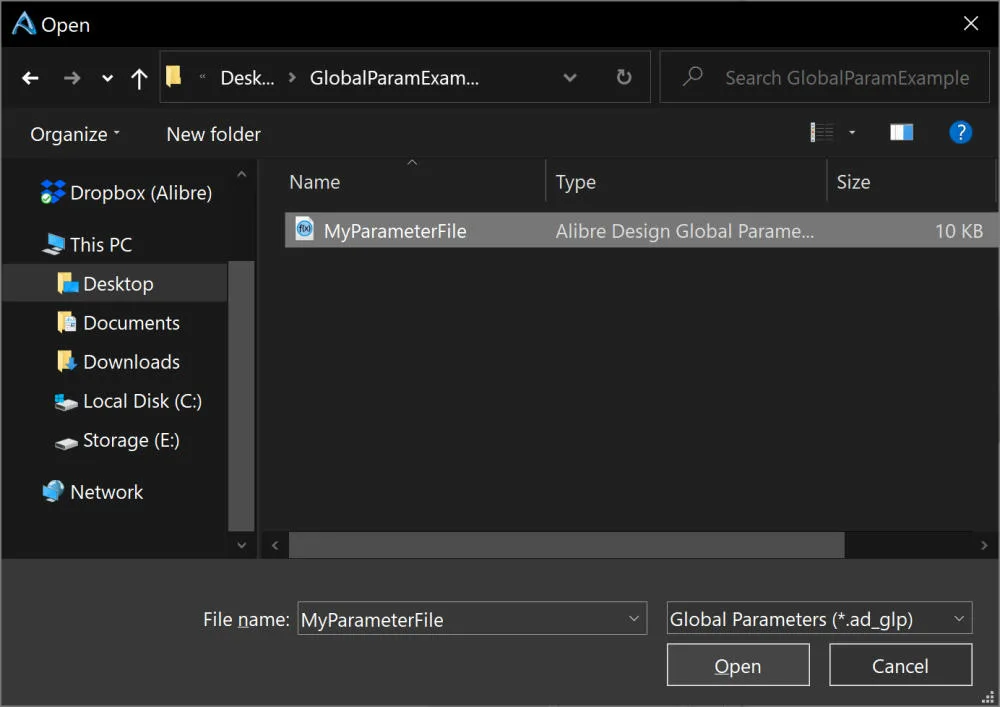This screenshot has width=1000, height=707.
Task: Open the Organize menu
Action: pyautogui.click(x=75, y=134)
